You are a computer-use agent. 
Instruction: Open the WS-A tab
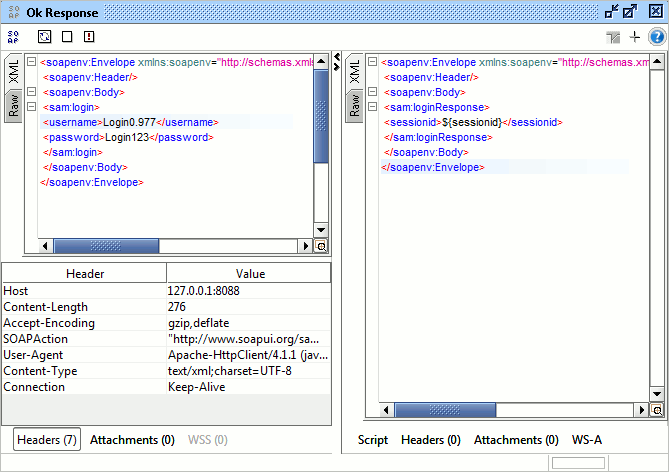coord(587,440)
